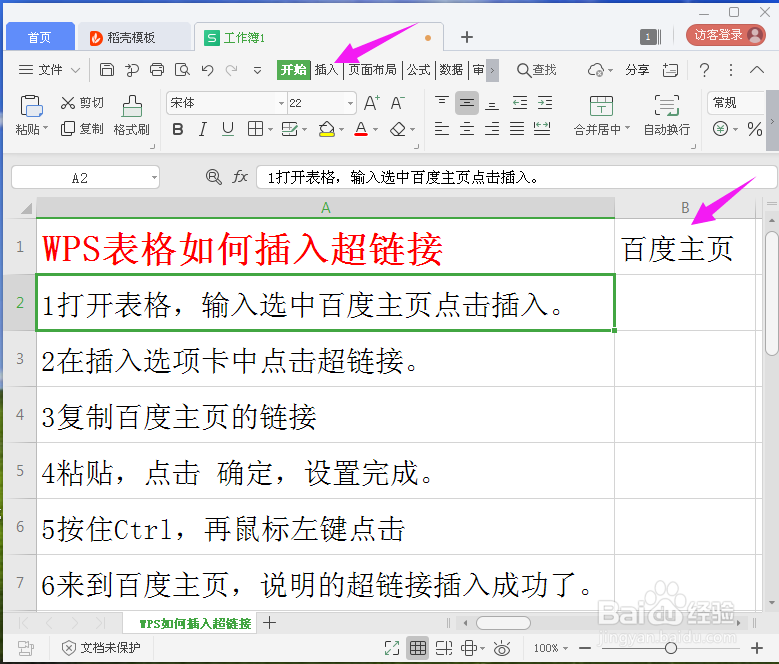Increase font size with A+ icon
Viewport: 779px width, 664px height.
(x=372, y=103)
